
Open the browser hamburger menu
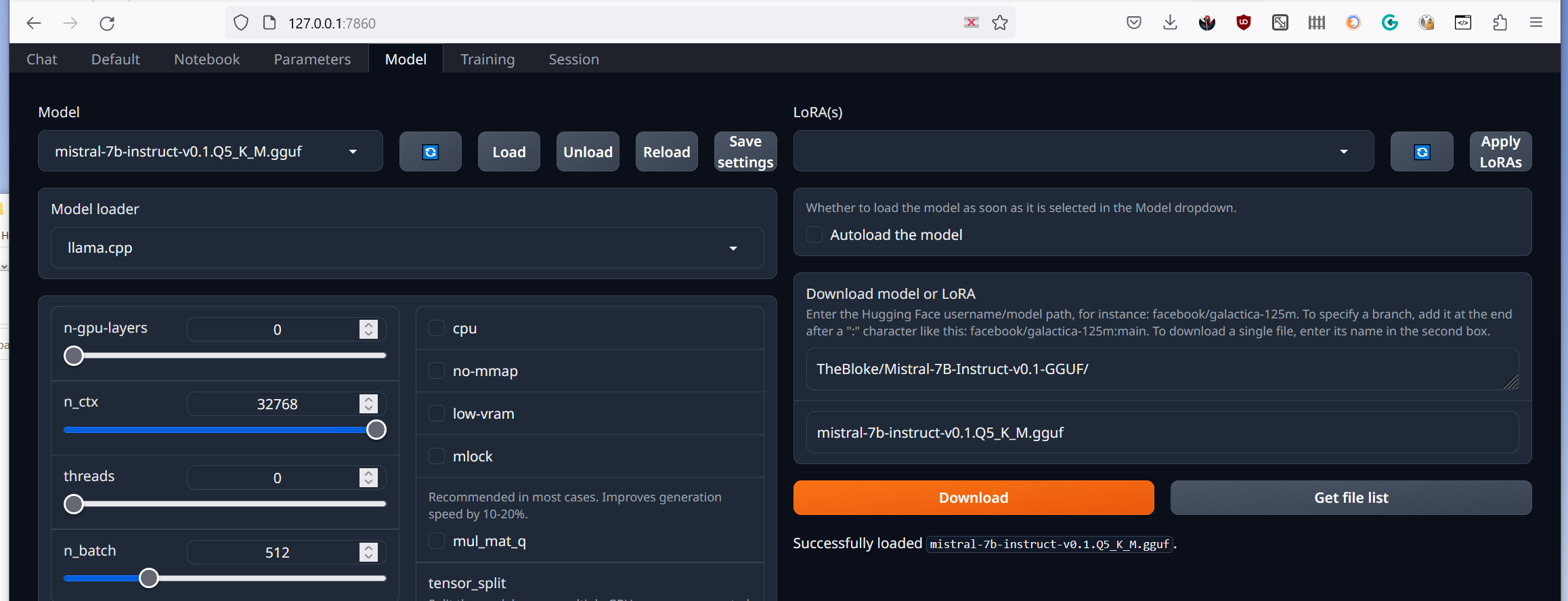(1536, 23)
